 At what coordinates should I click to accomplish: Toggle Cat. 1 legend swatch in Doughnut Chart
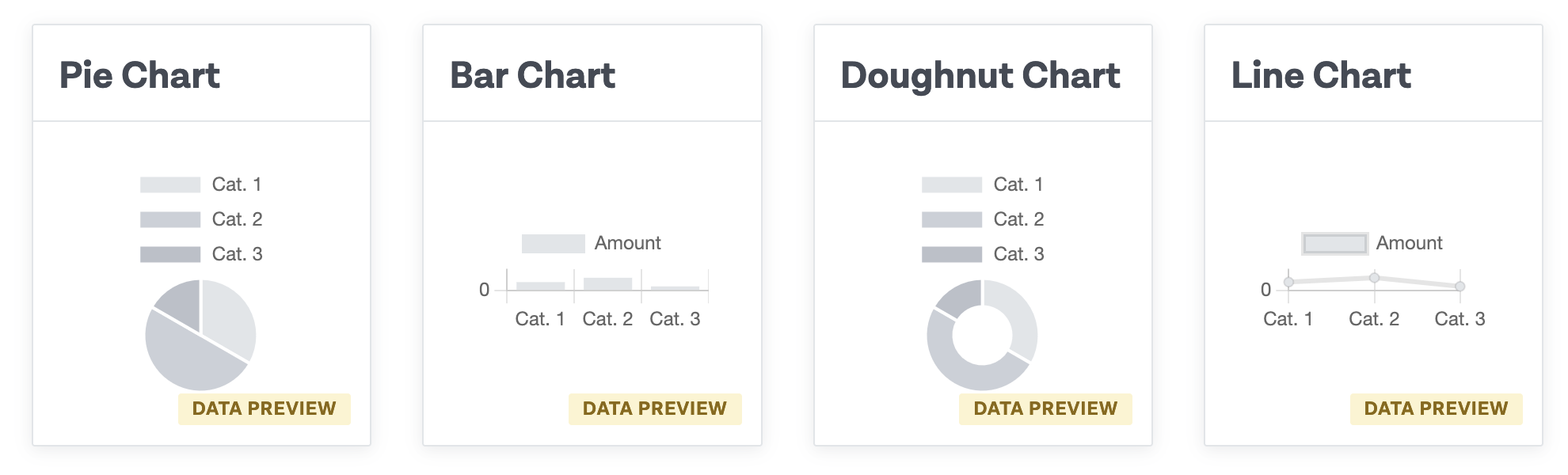tap(952, 185)
